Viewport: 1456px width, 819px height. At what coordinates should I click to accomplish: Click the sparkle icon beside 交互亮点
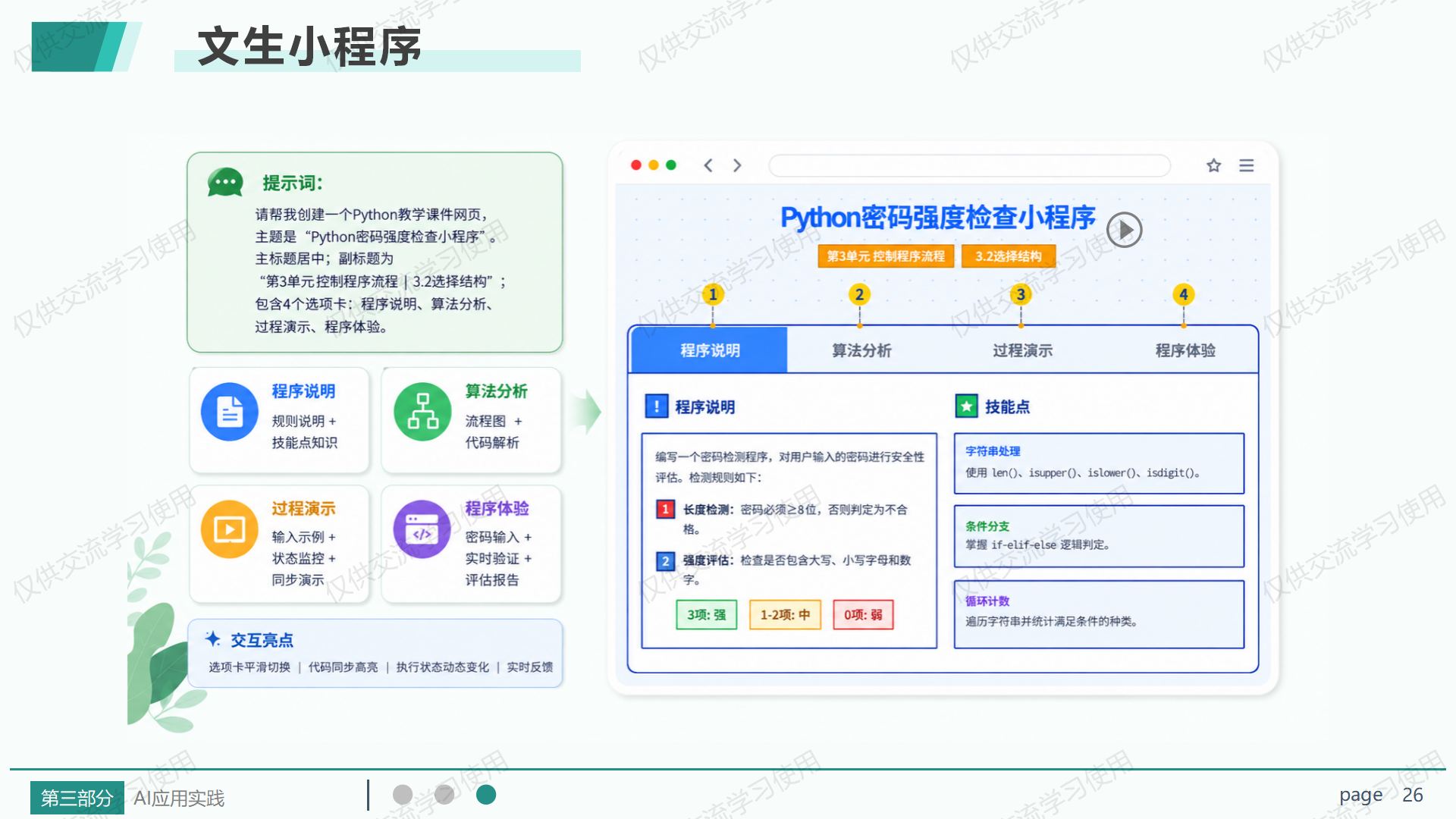213,639
